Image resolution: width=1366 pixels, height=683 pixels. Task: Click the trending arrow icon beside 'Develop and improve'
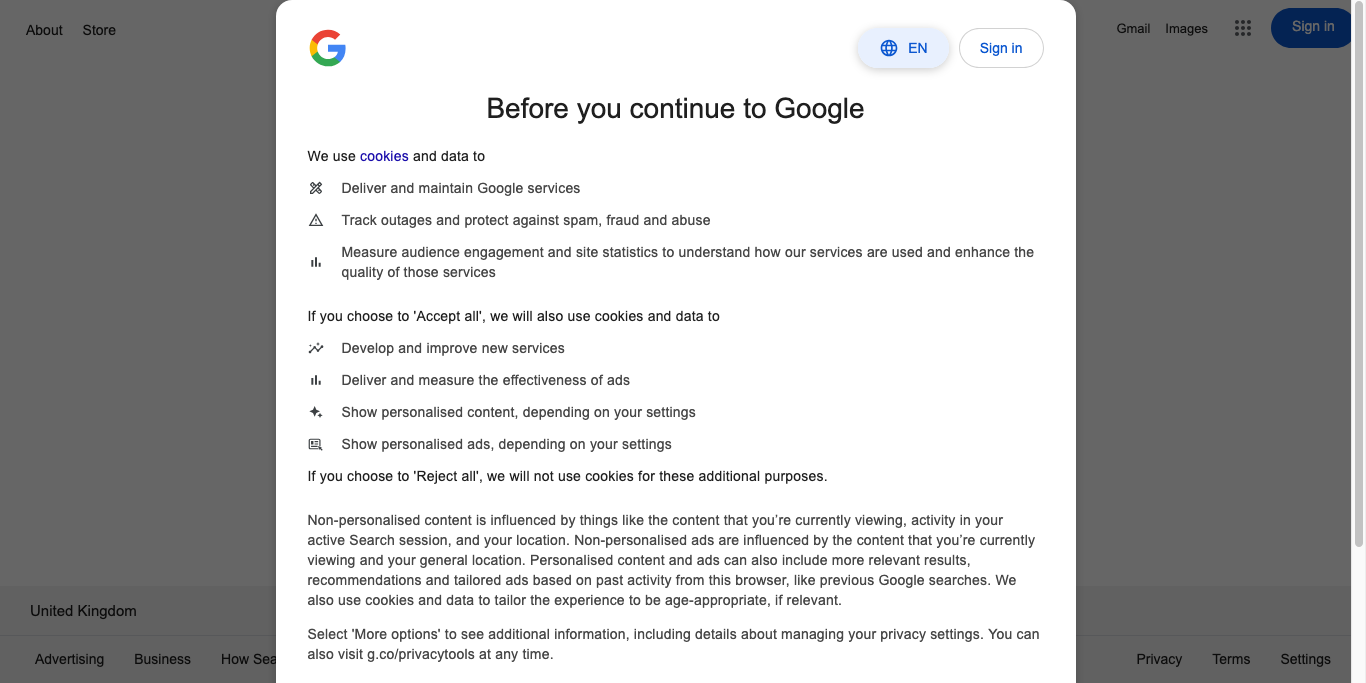coord(316,348)
